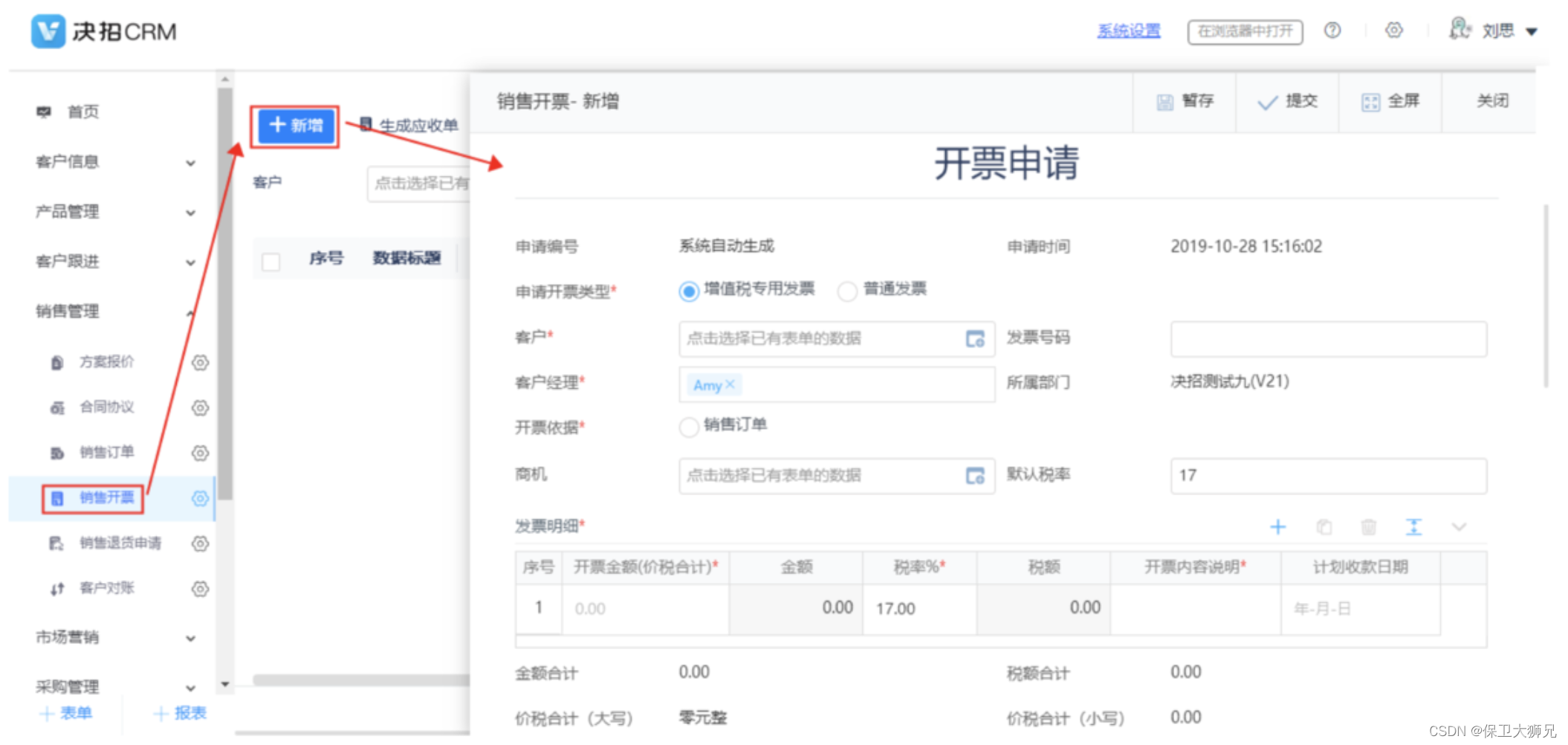Click the 提交 submit button
Image resolution: width=1568 pixels, height=745 pixels.
[x=1287, y=102]
